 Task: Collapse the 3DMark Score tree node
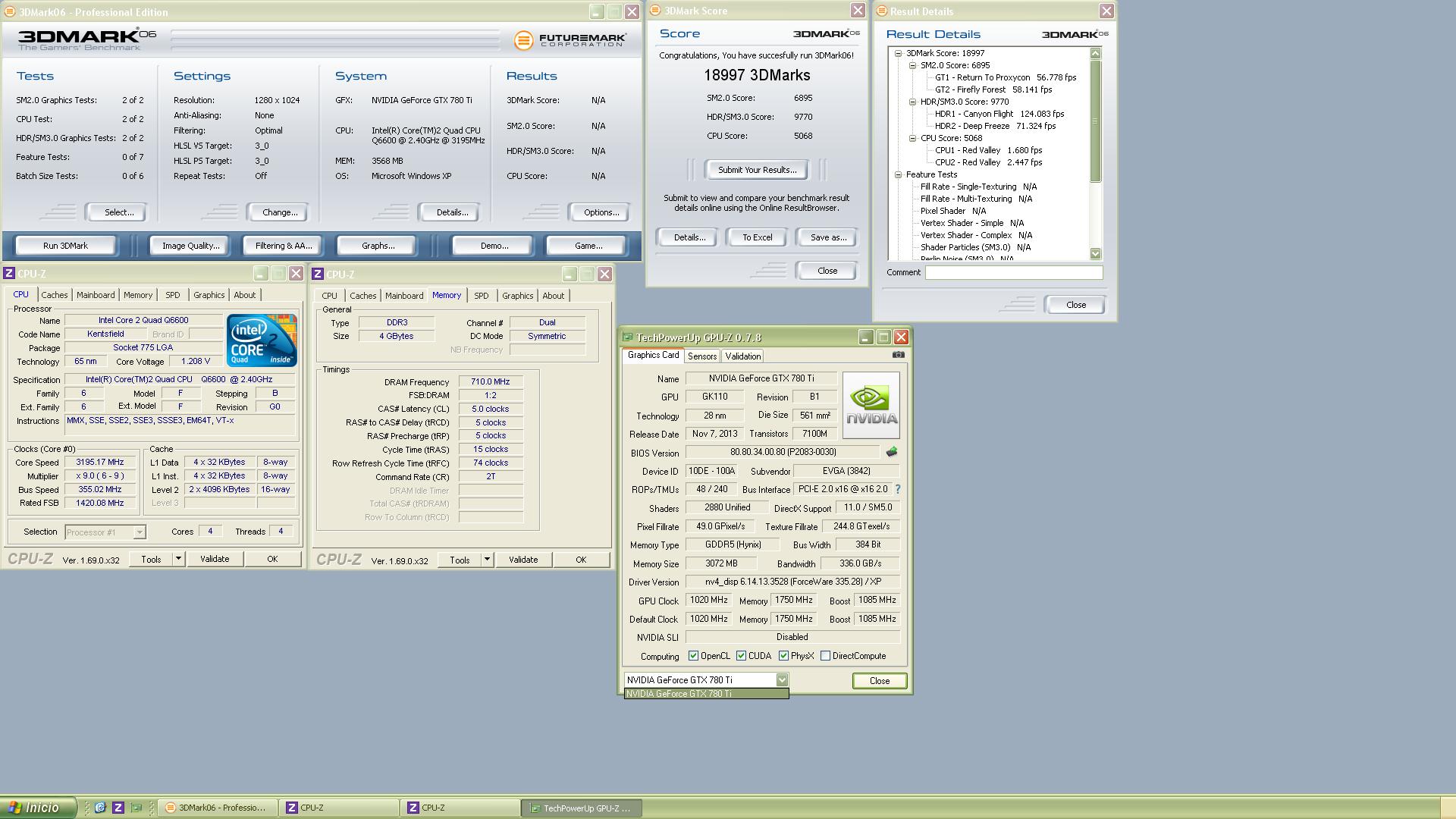point(899,53)
